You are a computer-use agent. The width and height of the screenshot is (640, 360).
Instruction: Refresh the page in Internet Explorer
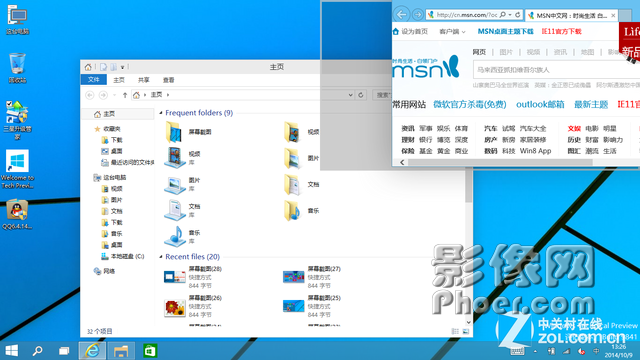(x=518, y=15)
